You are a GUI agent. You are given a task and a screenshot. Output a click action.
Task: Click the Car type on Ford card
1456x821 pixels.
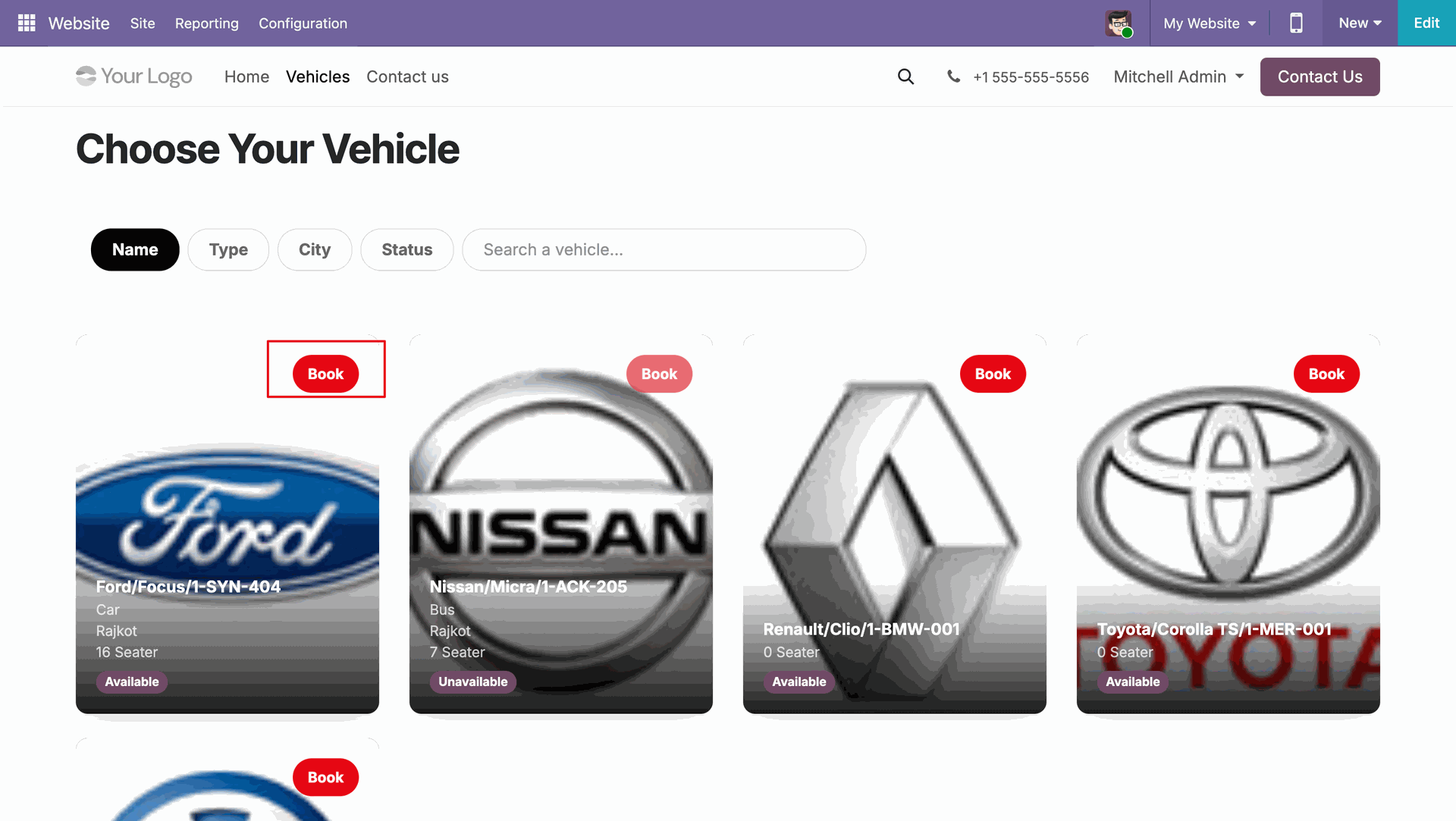(108, 609)
